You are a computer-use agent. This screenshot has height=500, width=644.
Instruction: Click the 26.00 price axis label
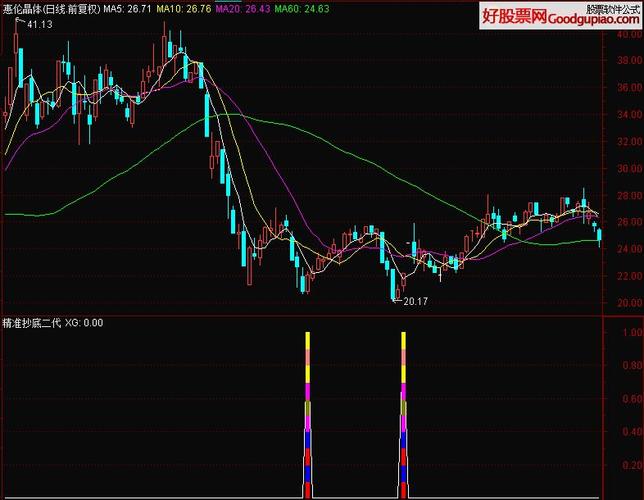click(629, 222)
